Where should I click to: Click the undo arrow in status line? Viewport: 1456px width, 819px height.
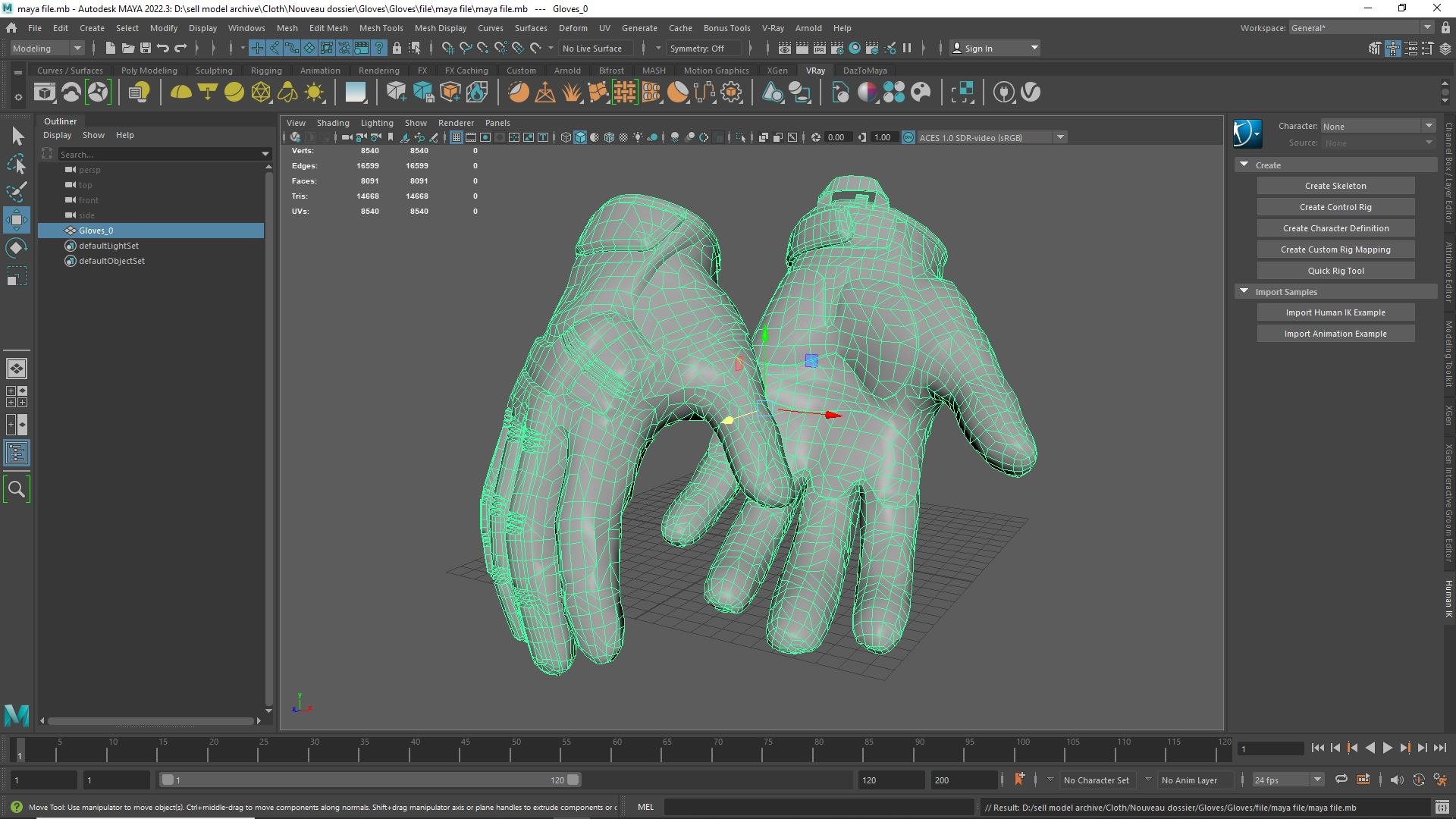pos(162,48)
